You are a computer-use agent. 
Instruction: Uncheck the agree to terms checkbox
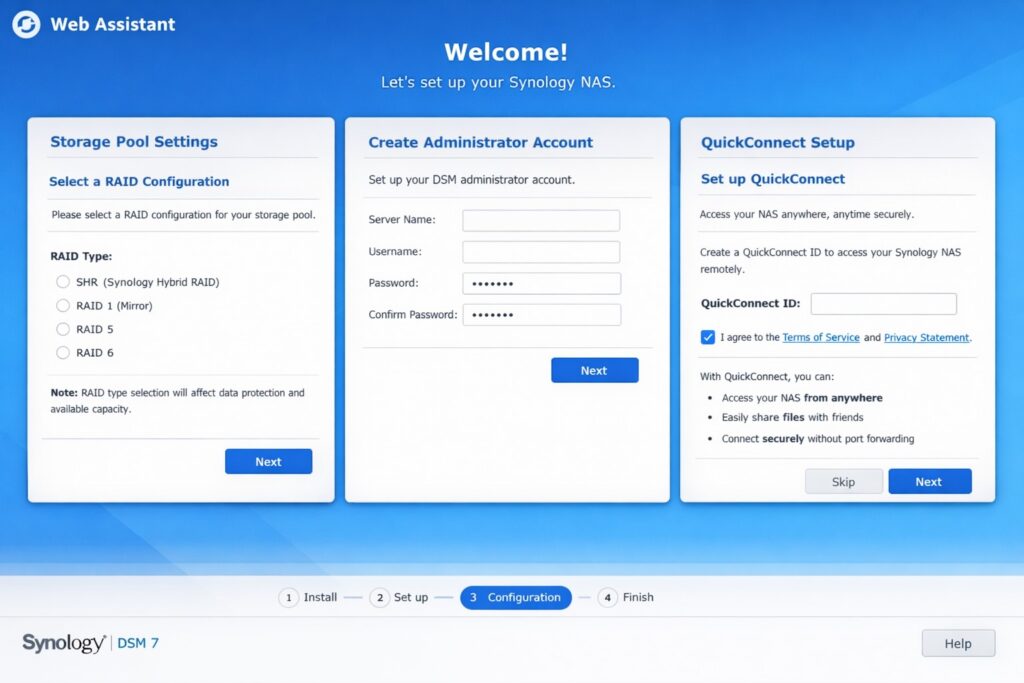point(707,337)
